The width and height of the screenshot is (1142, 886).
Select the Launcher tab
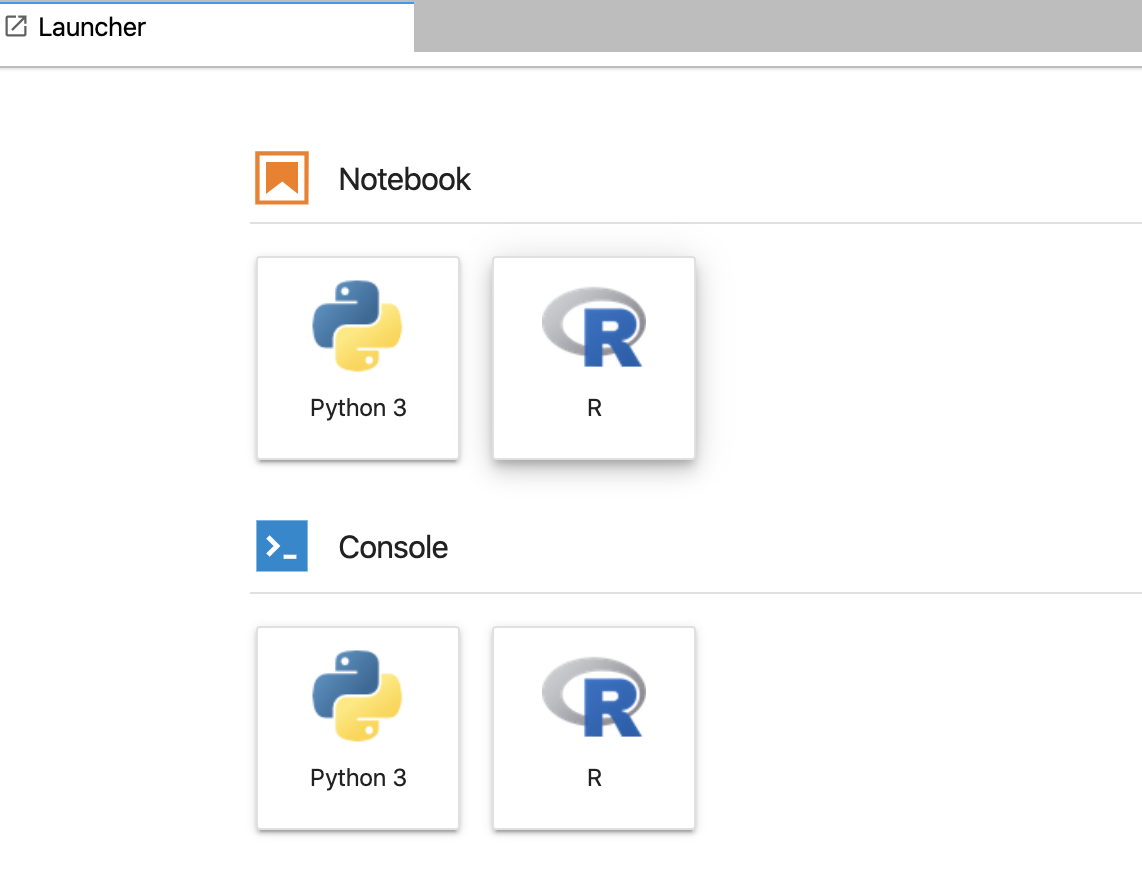click(x=207, y=27)
